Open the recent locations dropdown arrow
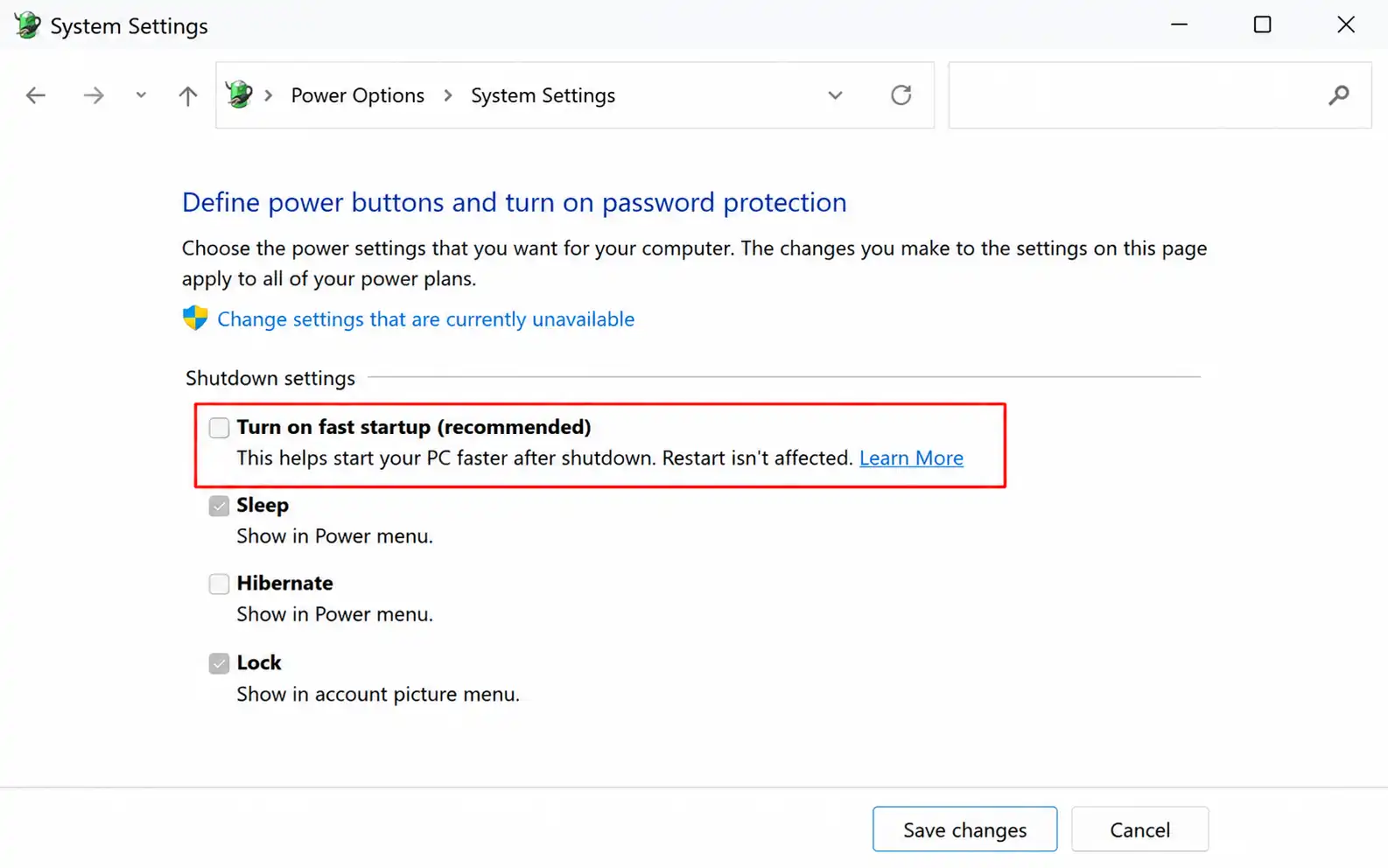Image resolution: width=1388 pixels, height=868 pixels. 141,95
